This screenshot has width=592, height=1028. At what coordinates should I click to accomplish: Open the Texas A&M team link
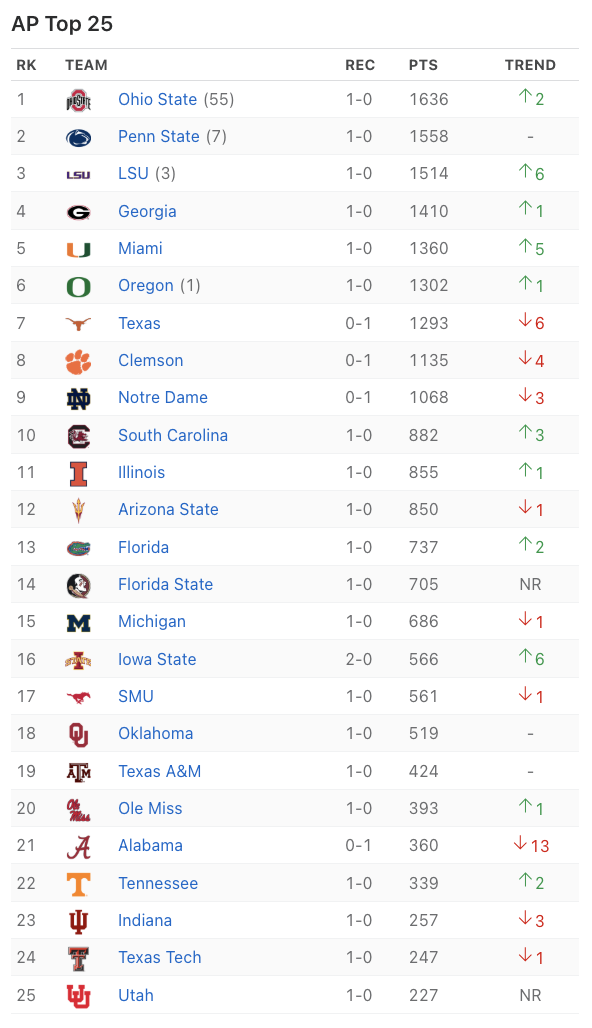(x=159, y=772)
